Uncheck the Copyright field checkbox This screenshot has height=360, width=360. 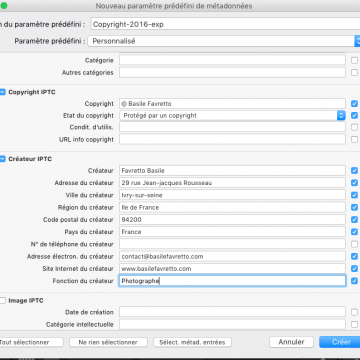point(354,104)
